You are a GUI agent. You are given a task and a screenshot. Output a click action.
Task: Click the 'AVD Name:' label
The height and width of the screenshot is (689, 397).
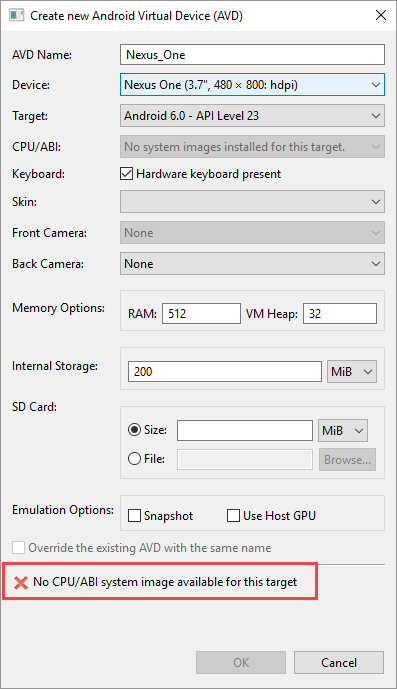coord(42,55)
